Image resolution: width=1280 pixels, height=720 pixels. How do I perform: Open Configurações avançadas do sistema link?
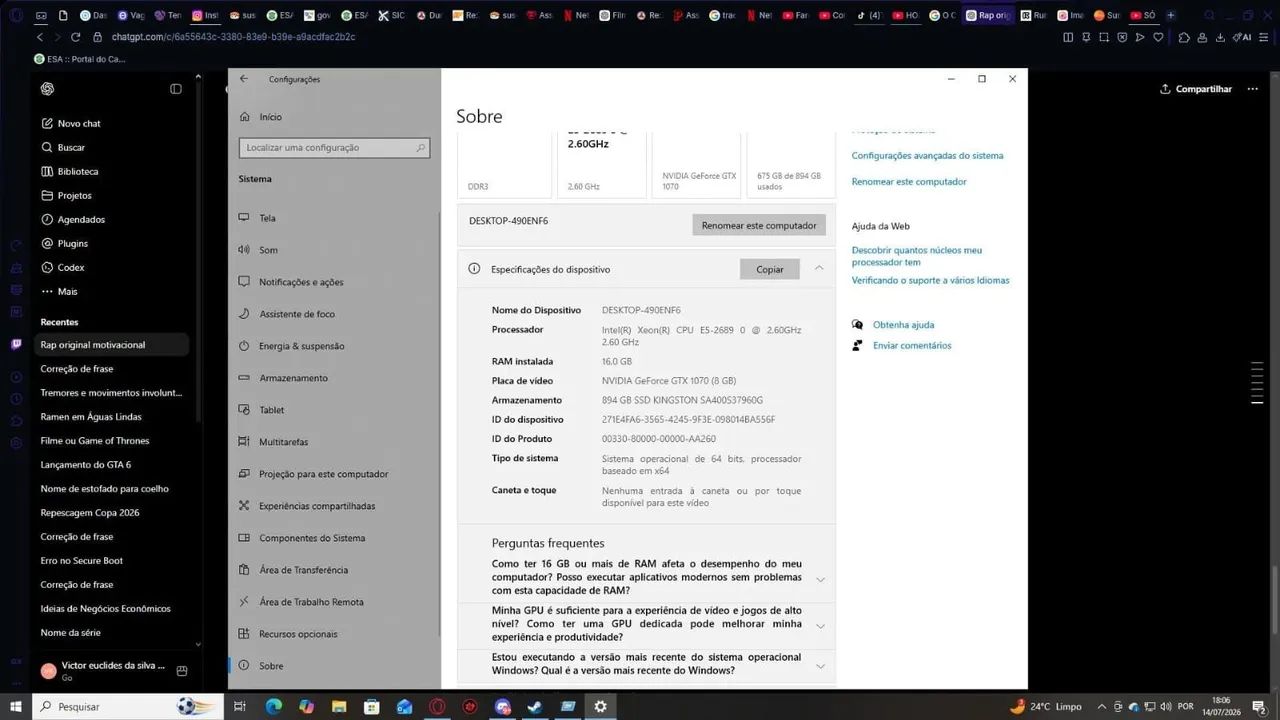[x=927, y=156]
